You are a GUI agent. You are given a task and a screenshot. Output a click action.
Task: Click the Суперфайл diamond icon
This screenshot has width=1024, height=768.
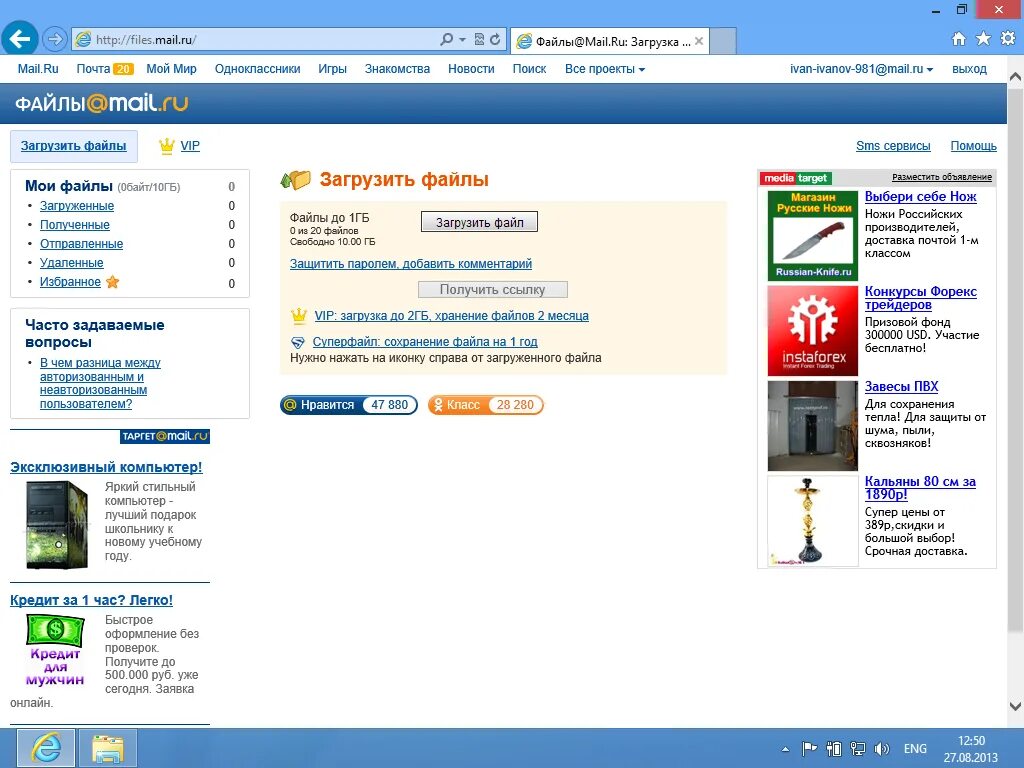coord(297,342)
